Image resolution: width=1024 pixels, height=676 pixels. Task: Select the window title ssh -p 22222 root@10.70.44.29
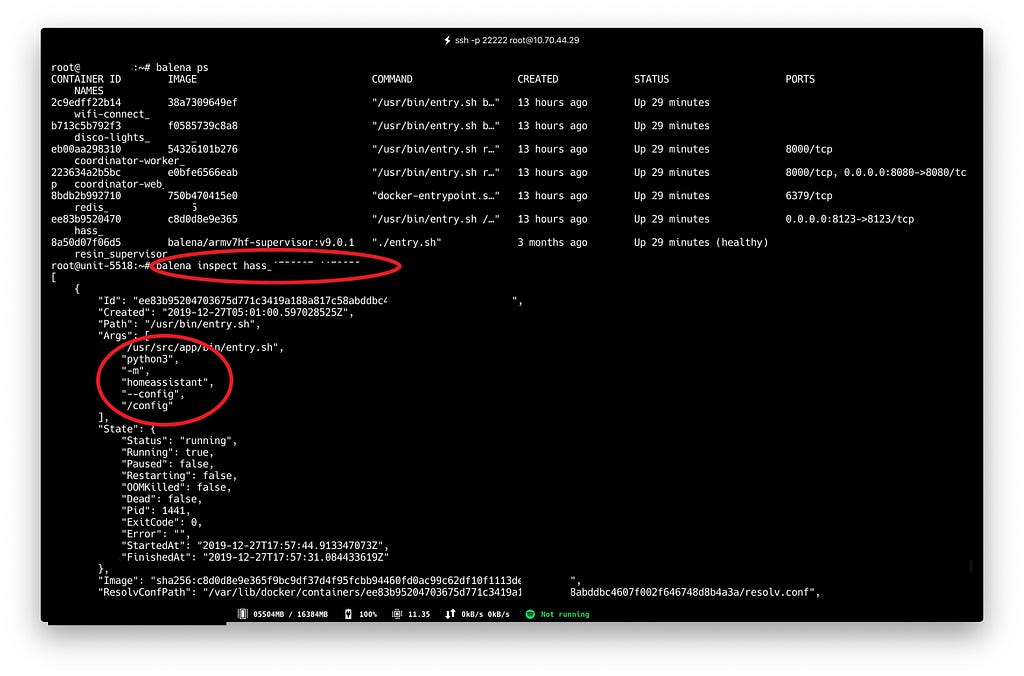coord(517,40)
